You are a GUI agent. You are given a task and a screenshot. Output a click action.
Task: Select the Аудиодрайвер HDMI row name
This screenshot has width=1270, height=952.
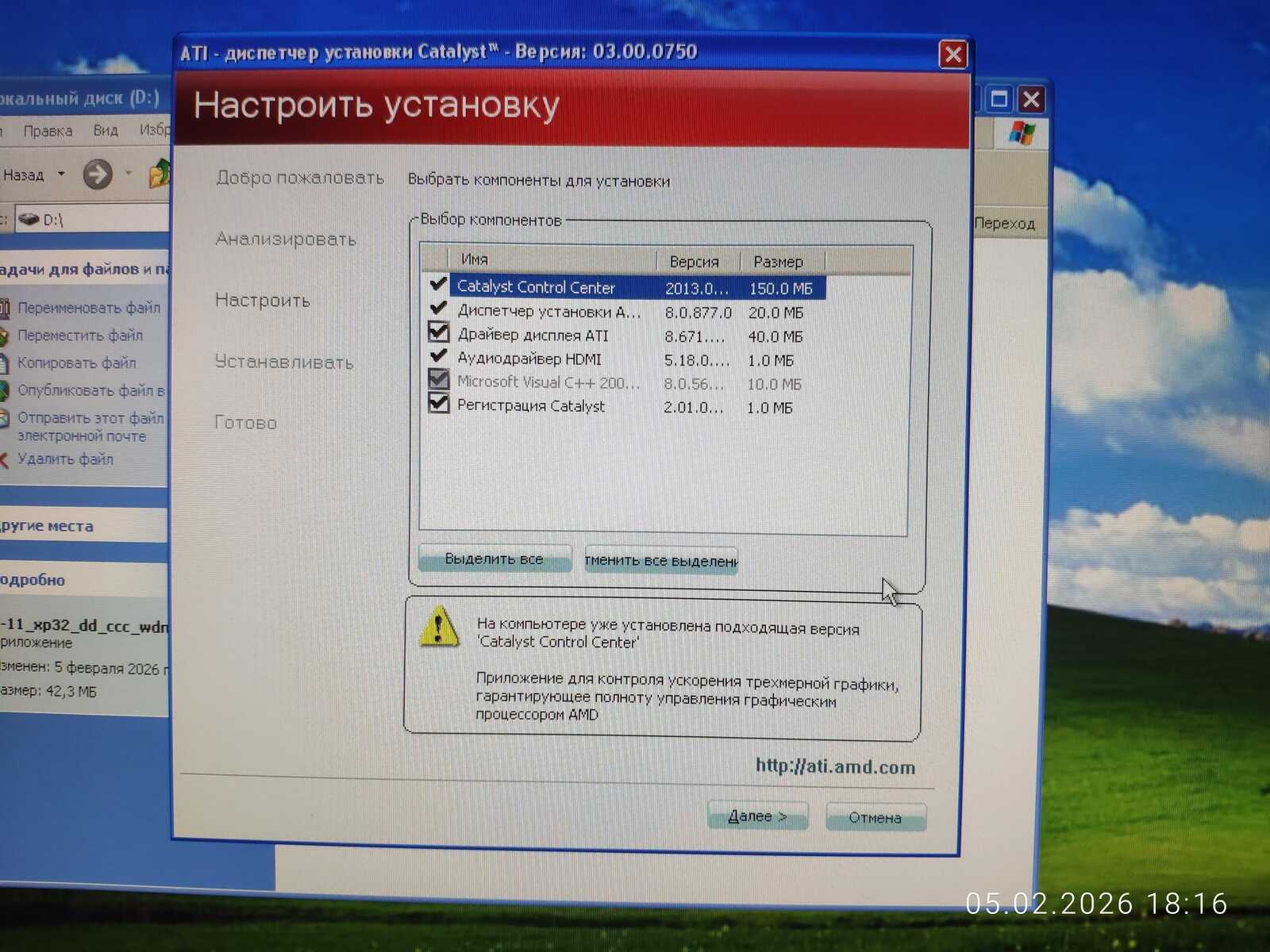point(529,359)
